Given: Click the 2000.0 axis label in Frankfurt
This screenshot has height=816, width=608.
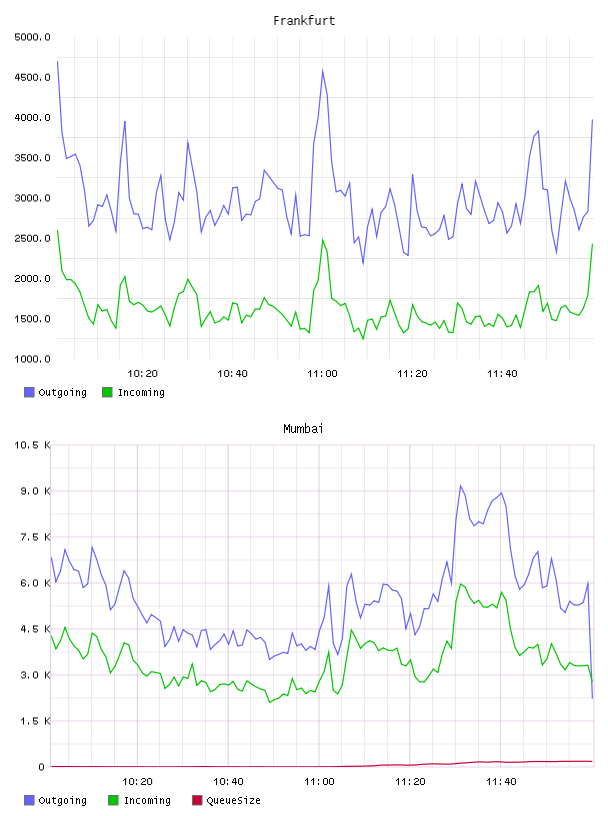Looking at the screenshot, I should [32, 278].
